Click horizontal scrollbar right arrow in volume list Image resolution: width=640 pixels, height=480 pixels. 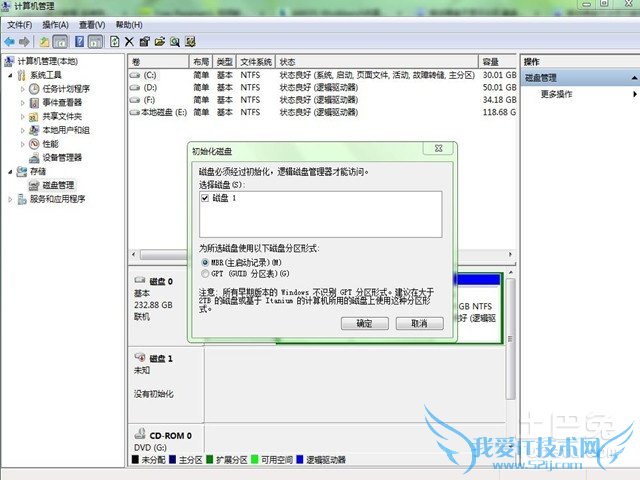click(x=510, y=254)
